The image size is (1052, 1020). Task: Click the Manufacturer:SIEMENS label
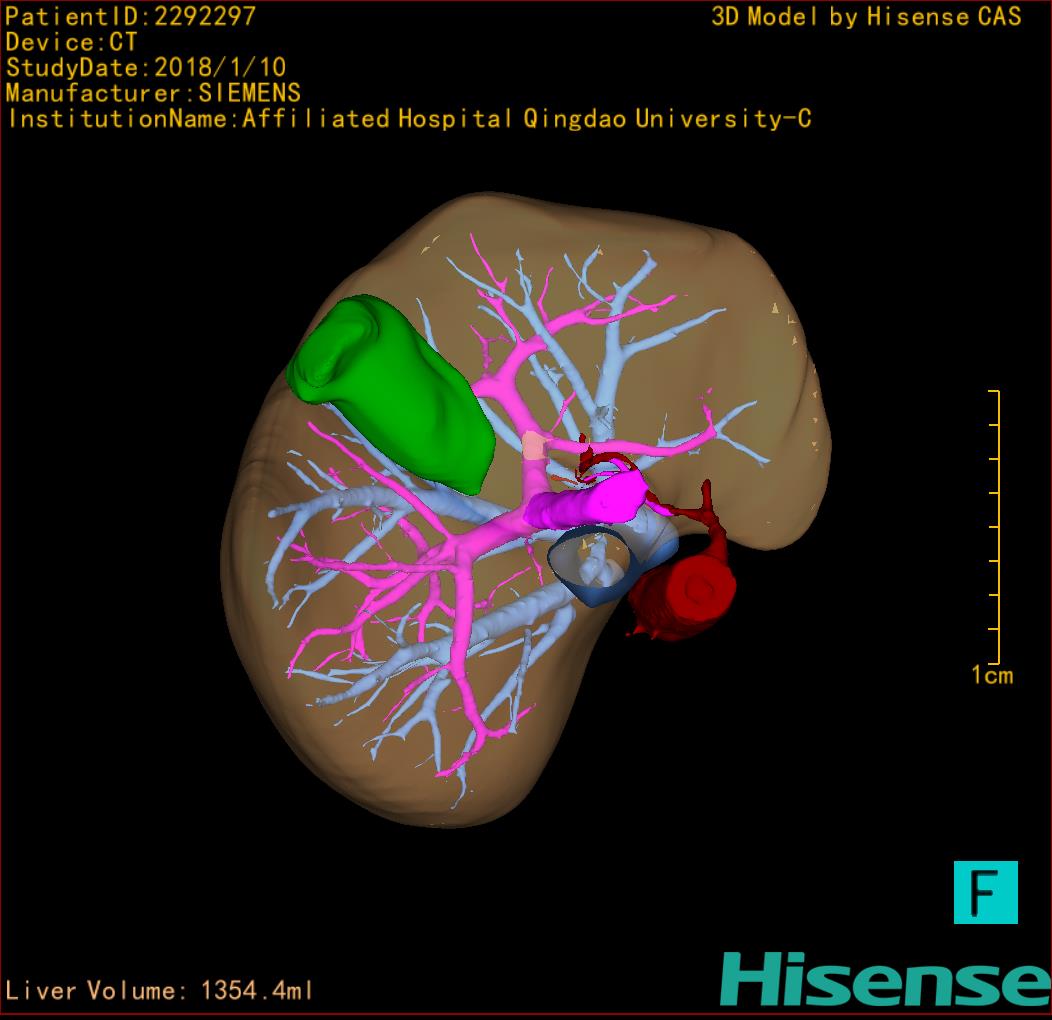coord(153,93)
